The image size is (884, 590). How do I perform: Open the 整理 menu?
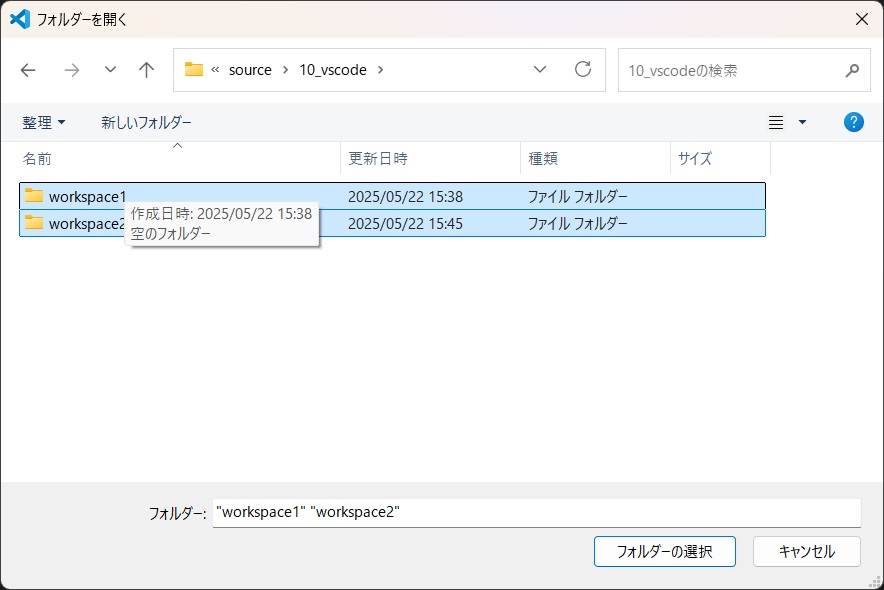click(44, 122)
